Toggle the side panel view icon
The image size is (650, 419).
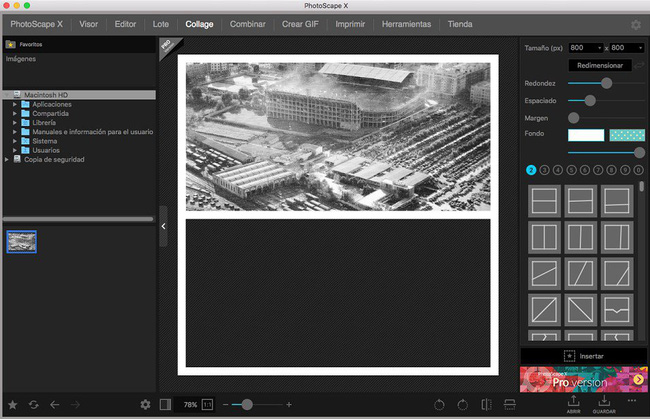165,404
